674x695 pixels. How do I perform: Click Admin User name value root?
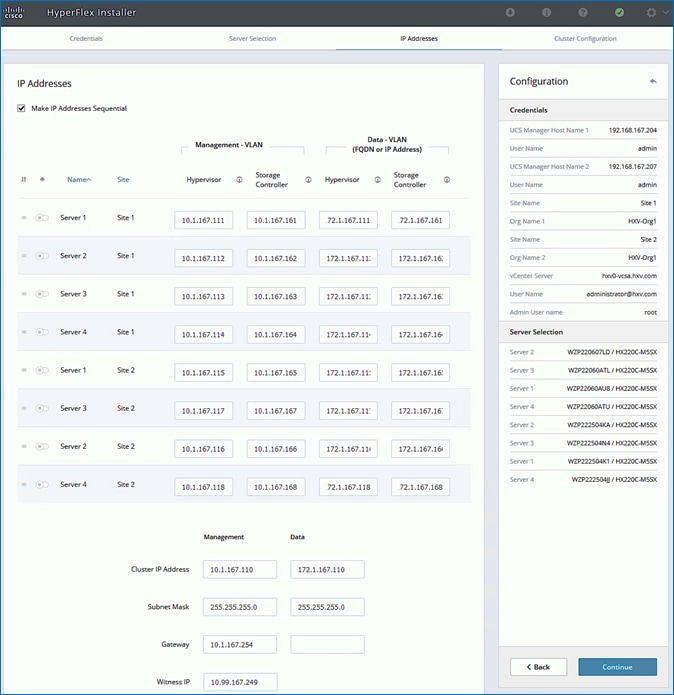(651, 312)
